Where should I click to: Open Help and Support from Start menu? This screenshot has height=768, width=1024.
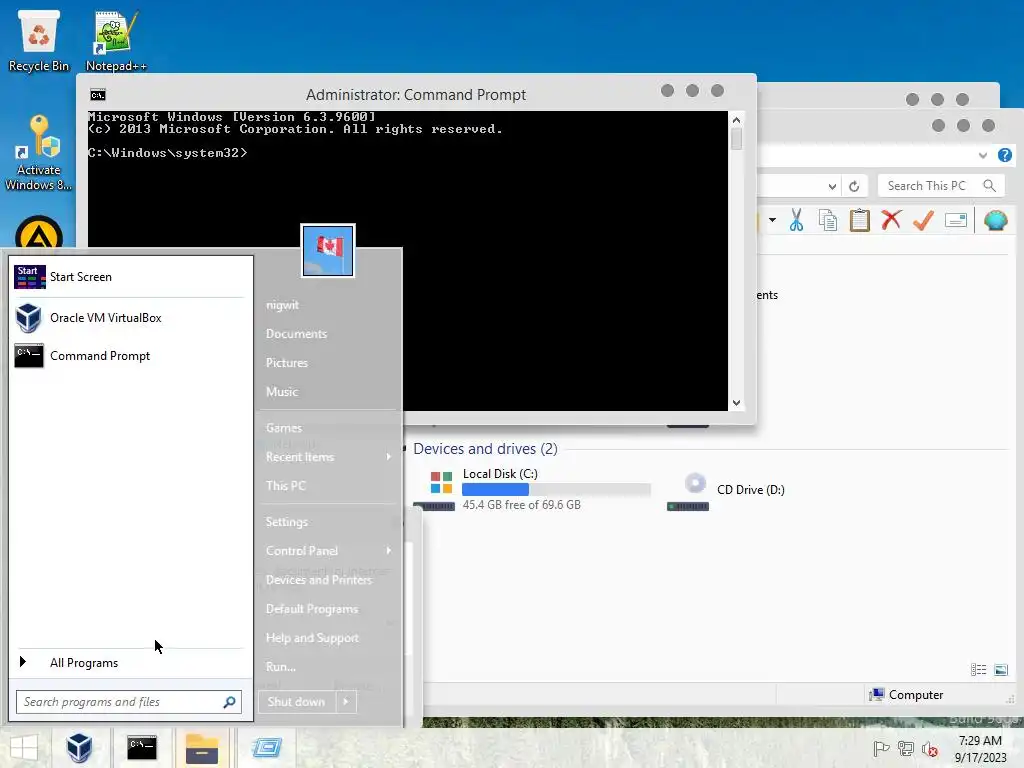(x=312, y=638)
